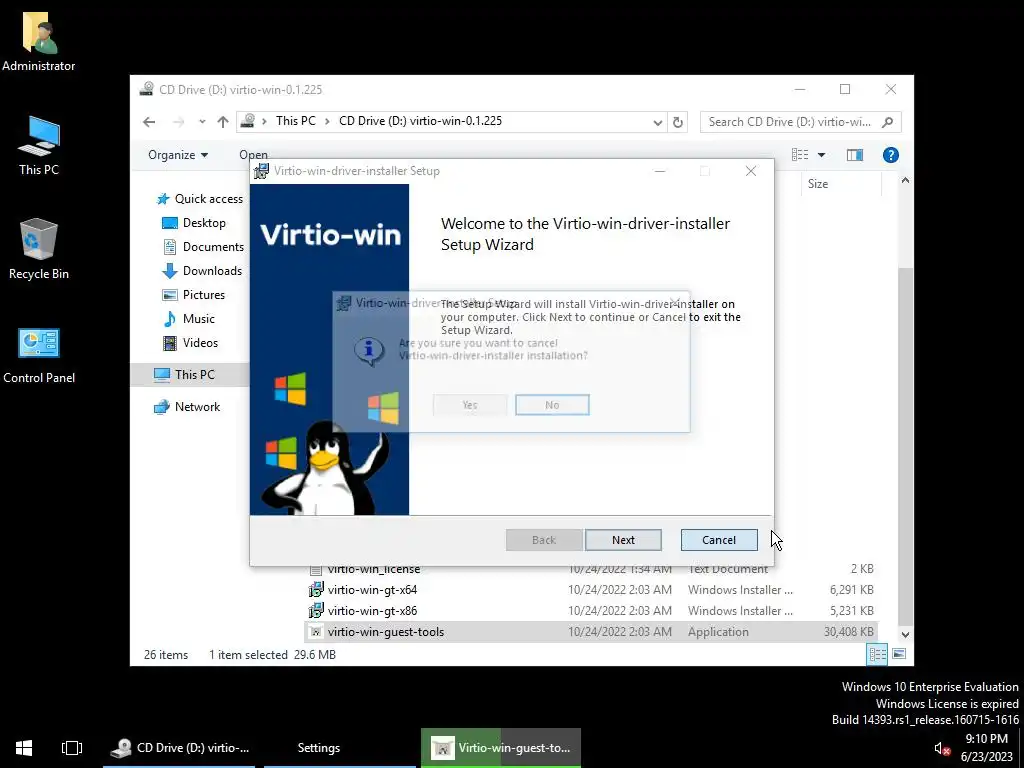Expand the address bar history dropdown
1024x768 pixels.
pyautogui.click(x=657, y=122)
